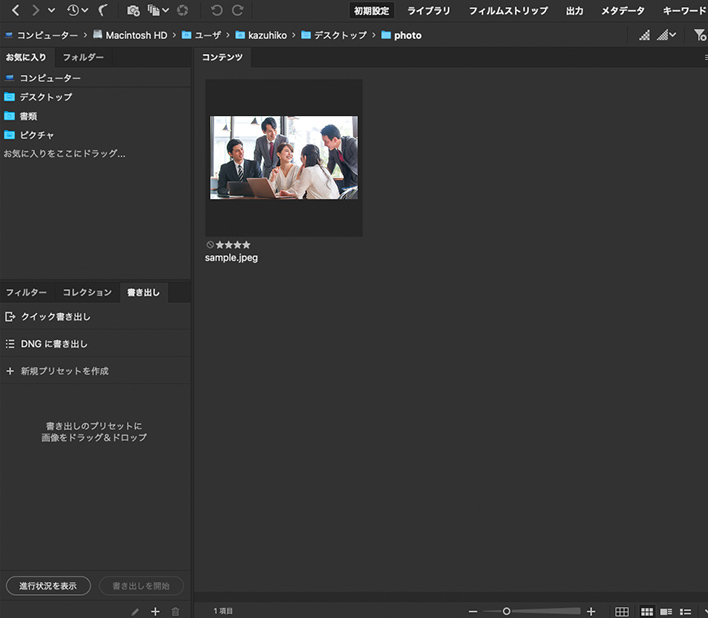Click the minus smaller thumbnails icon
Image resolution: width=708 pixels, height=618 pixels.
click(x=473, y=612)
